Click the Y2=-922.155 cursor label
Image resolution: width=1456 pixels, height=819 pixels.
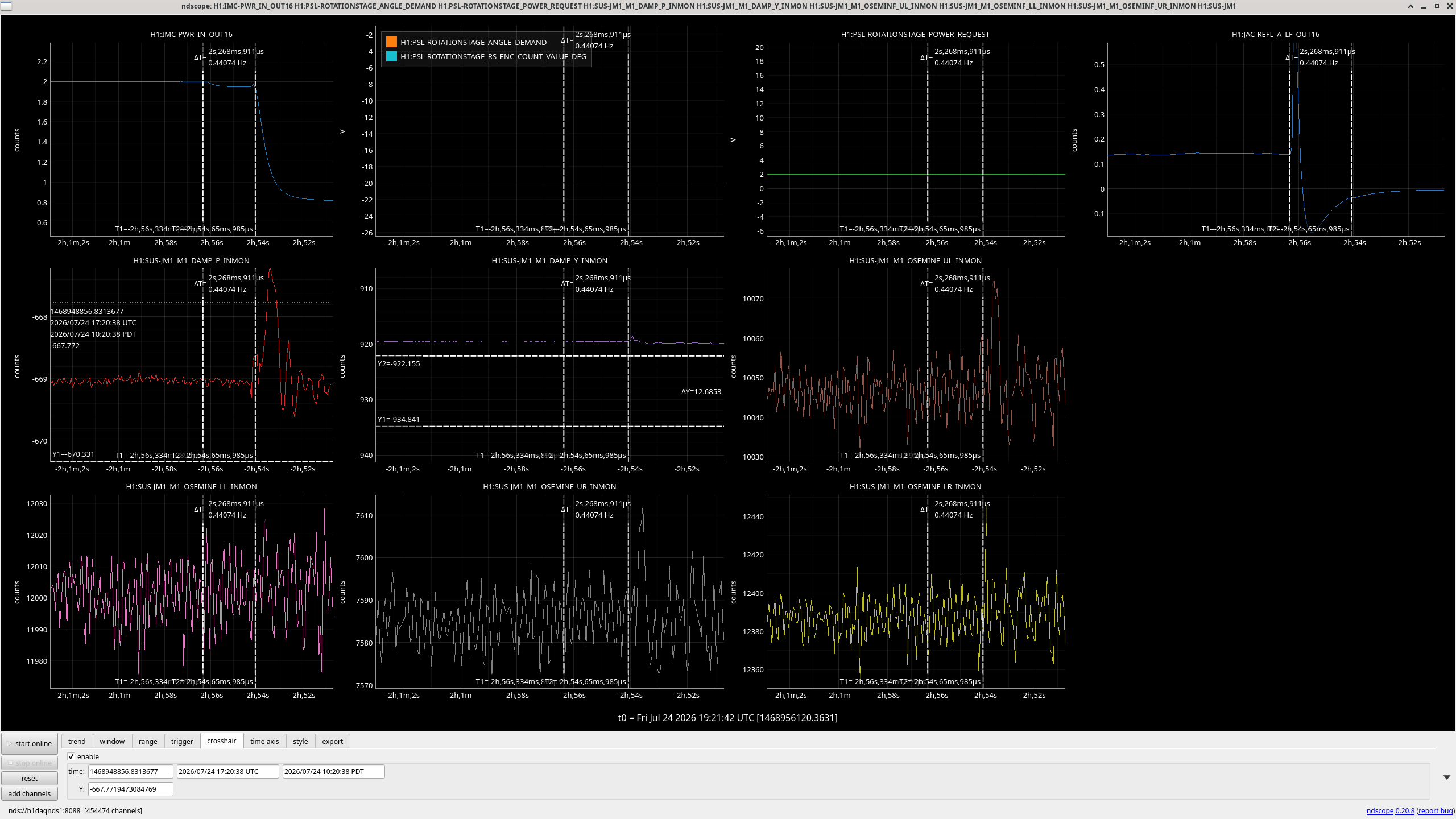click(399, 363)
